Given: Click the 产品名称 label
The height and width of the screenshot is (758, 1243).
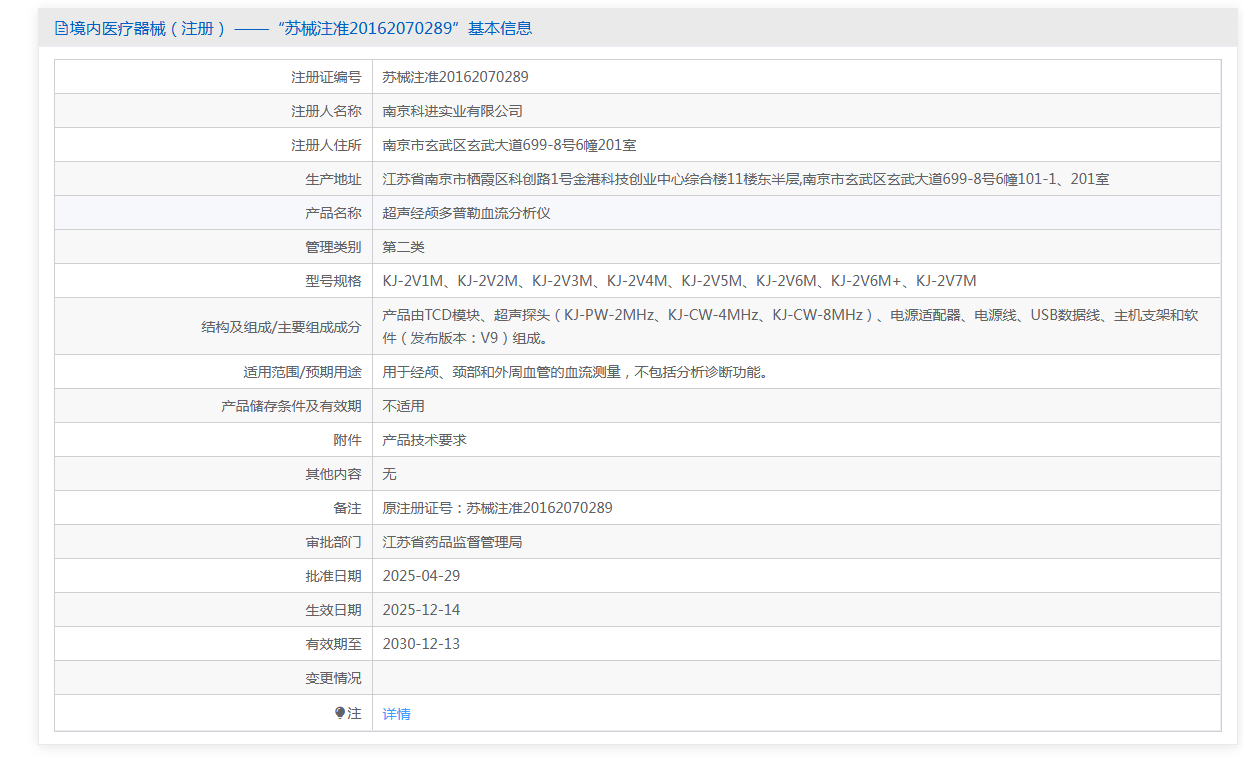Looking at the screenshot, I should (x=333, y=213).
